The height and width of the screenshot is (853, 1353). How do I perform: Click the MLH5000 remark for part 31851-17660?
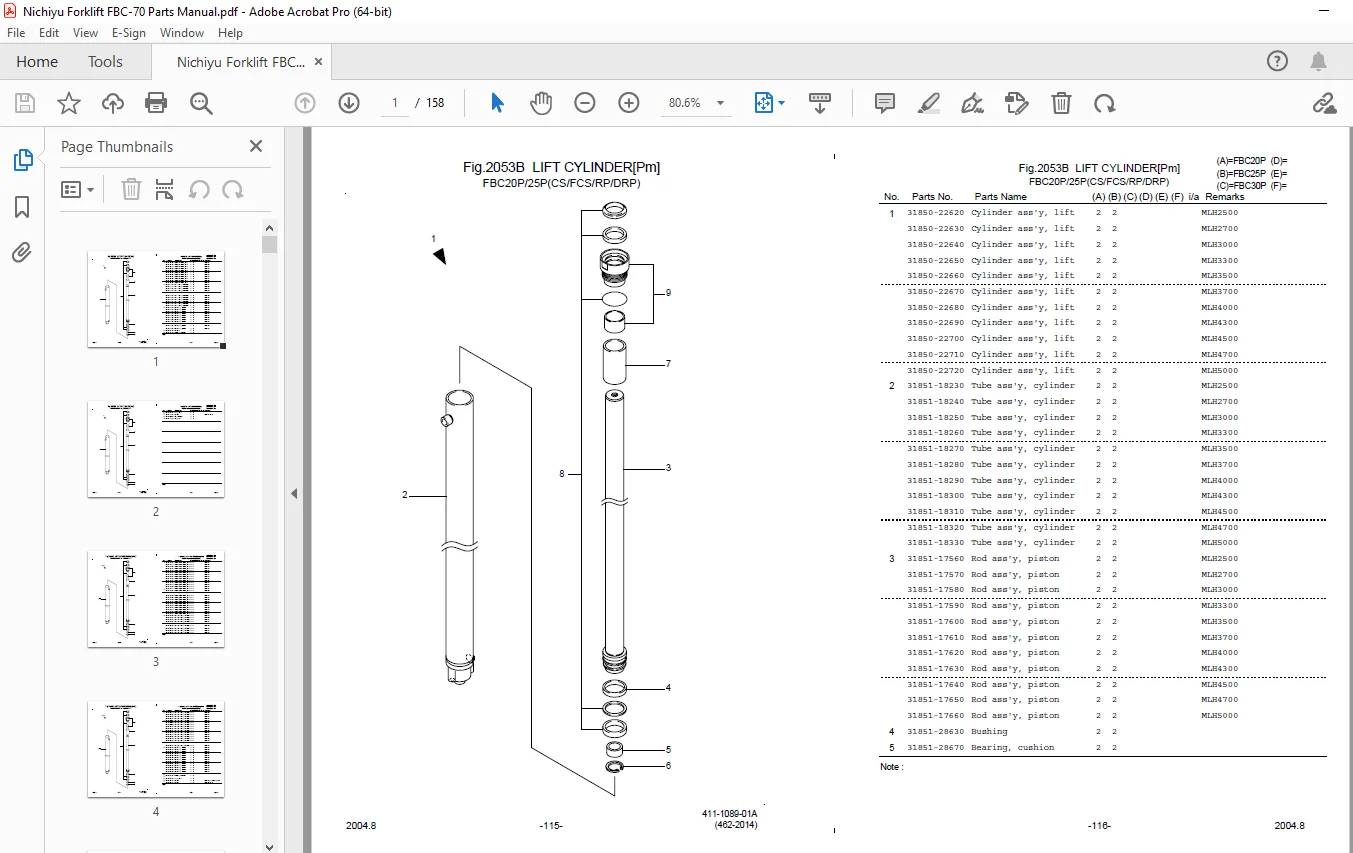[1219, 716]
